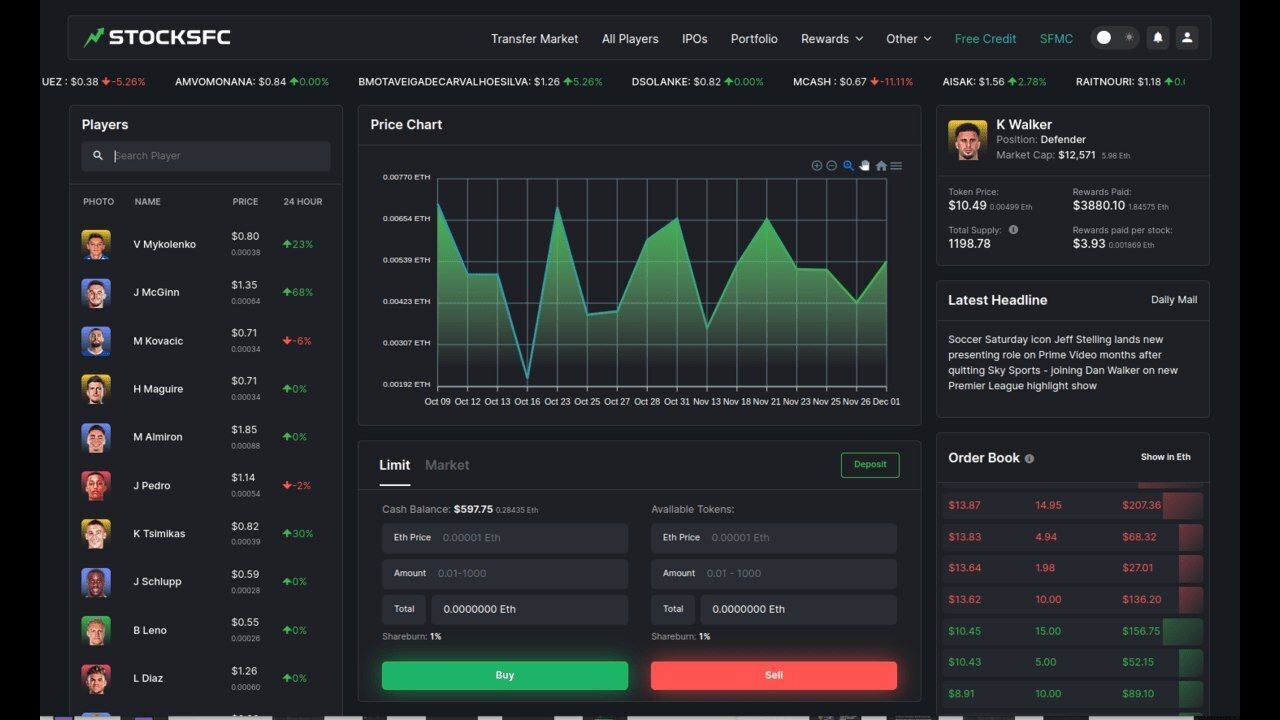1280x720 pixels.
Task: Select M Kovacic's player photo
Action: click(96, 341)
